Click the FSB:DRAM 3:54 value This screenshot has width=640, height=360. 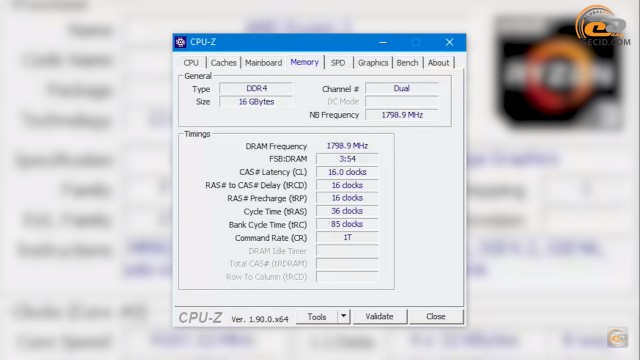point(347,159)
